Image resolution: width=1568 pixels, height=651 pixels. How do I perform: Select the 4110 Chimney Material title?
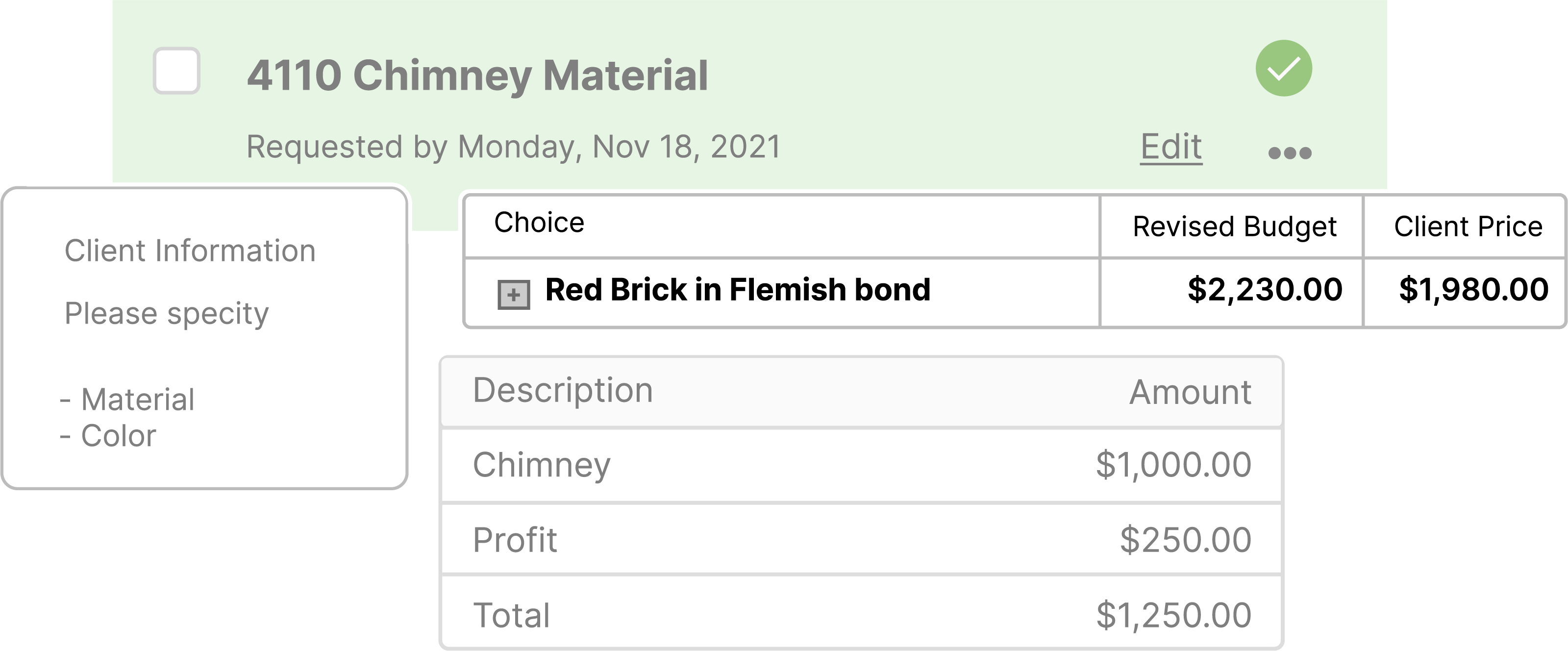[x=477, y=75]
